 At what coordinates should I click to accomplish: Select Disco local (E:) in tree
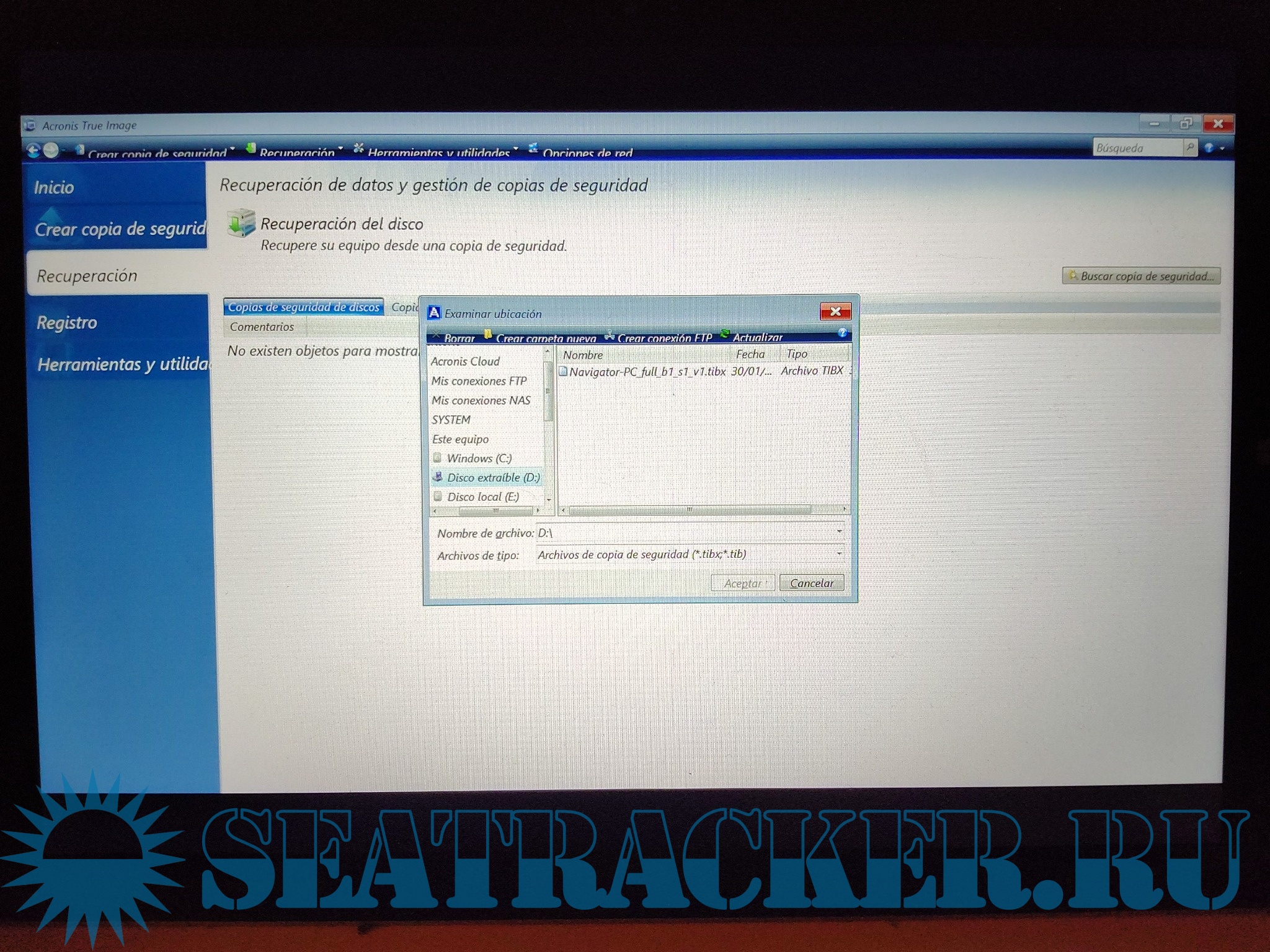(x=482, y=497)
